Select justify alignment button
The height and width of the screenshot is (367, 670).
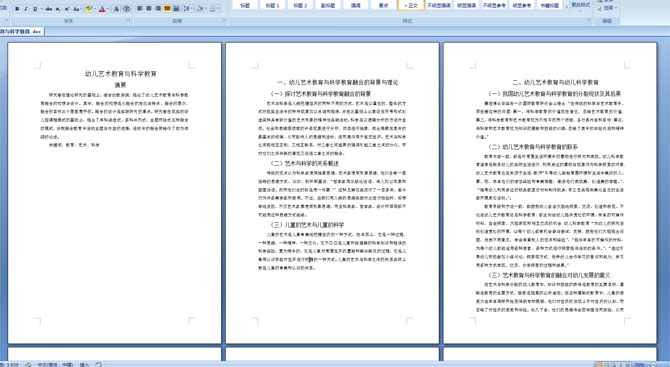click(x=167, y=9)
